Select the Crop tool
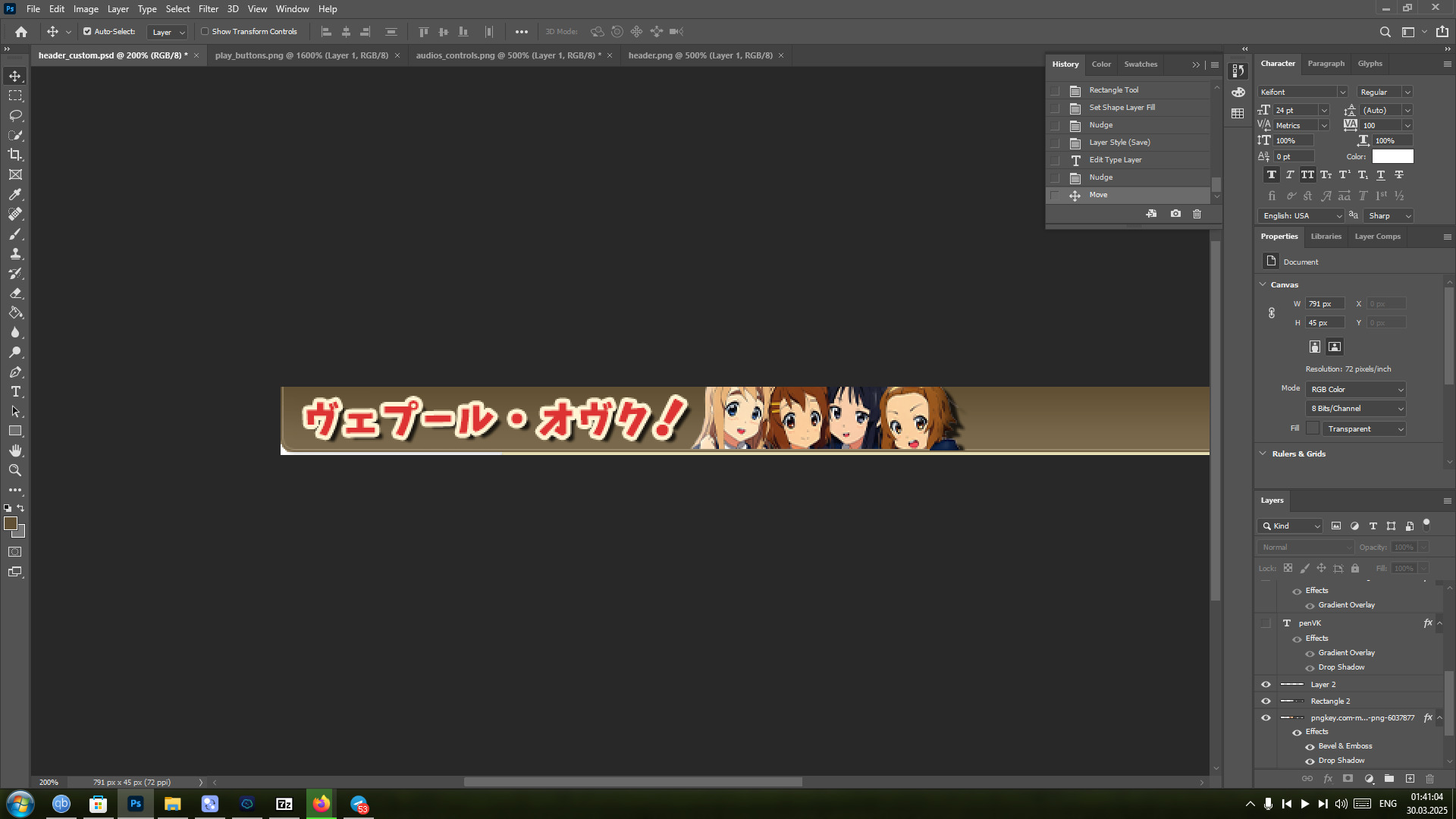 pos(15,155)
